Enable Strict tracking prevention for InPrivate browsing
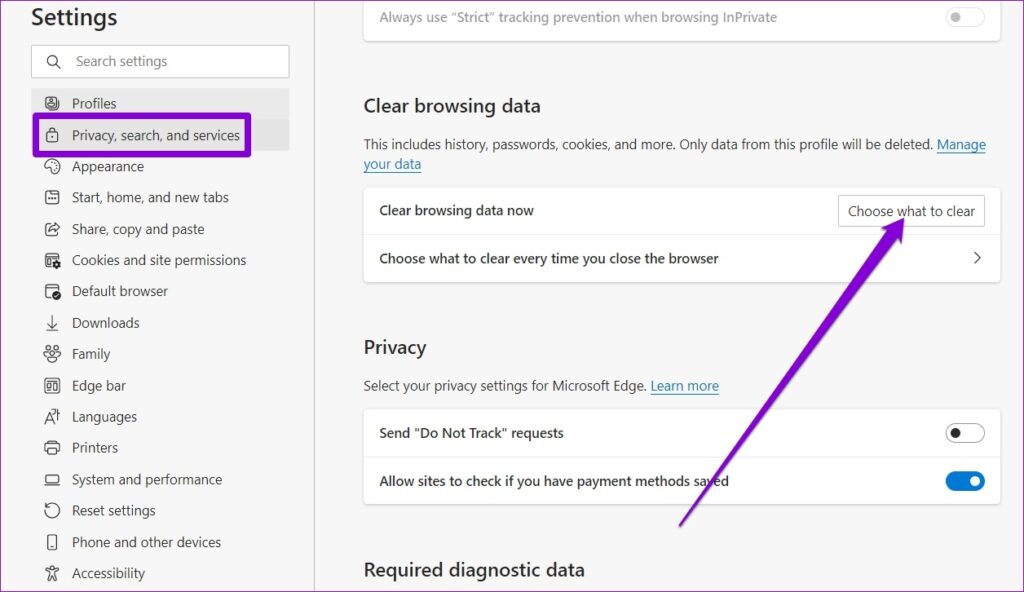 coord(963,16)
